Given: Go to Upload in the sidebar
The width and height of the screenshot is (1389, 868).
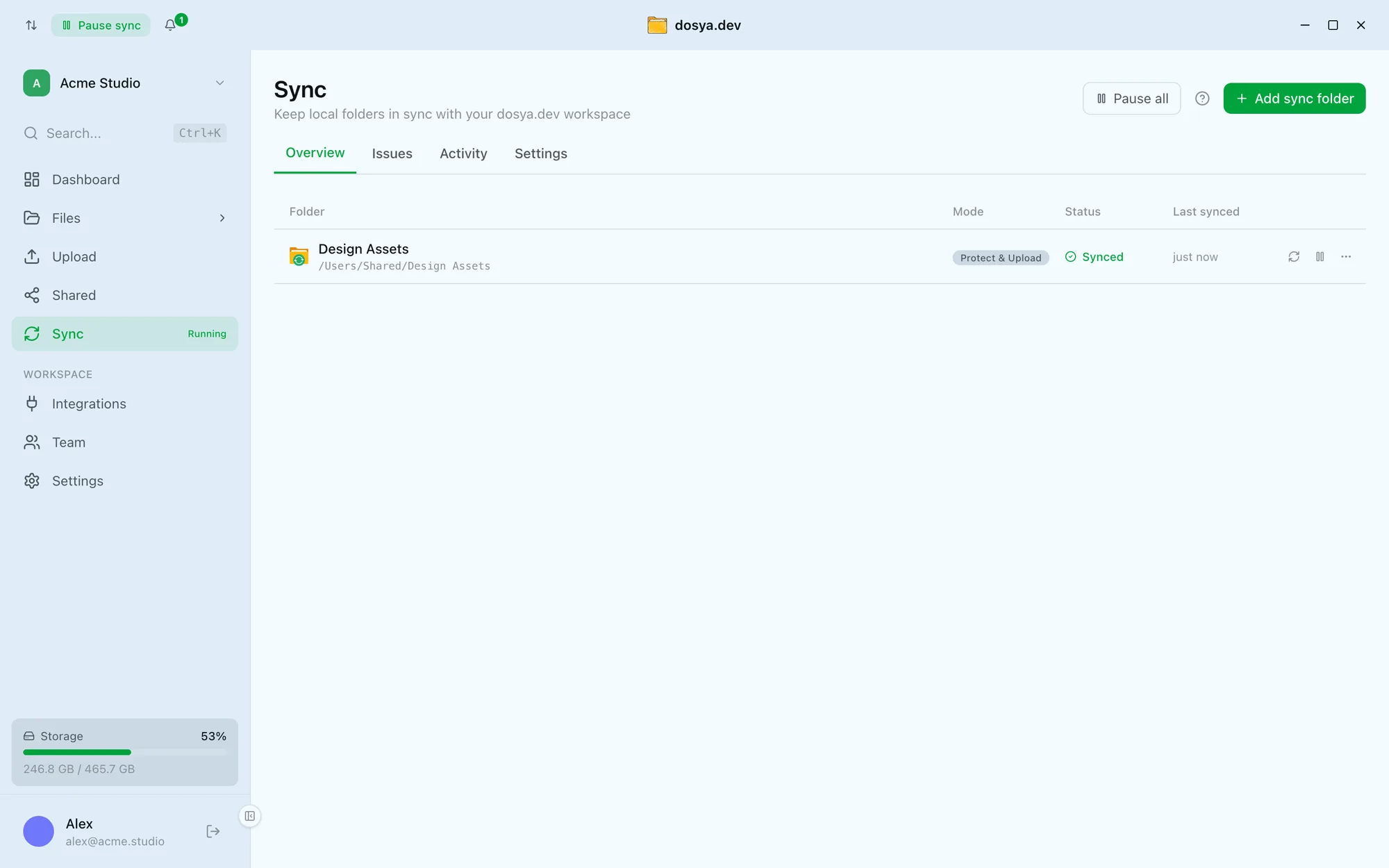Looking at the screenshot, I should click(x=125, y=257).
